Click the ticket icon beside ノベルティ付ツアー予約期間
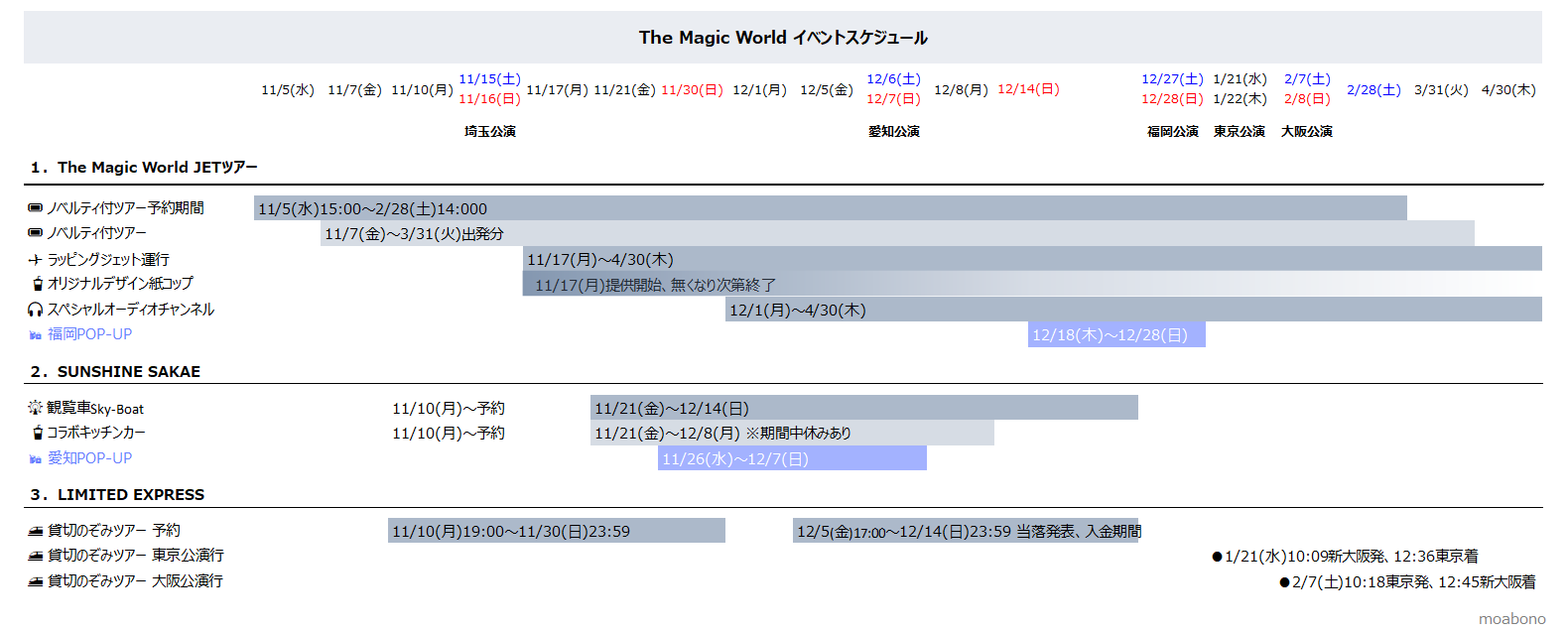Viewport: 1568px width, 632px height. pos(36,208)
